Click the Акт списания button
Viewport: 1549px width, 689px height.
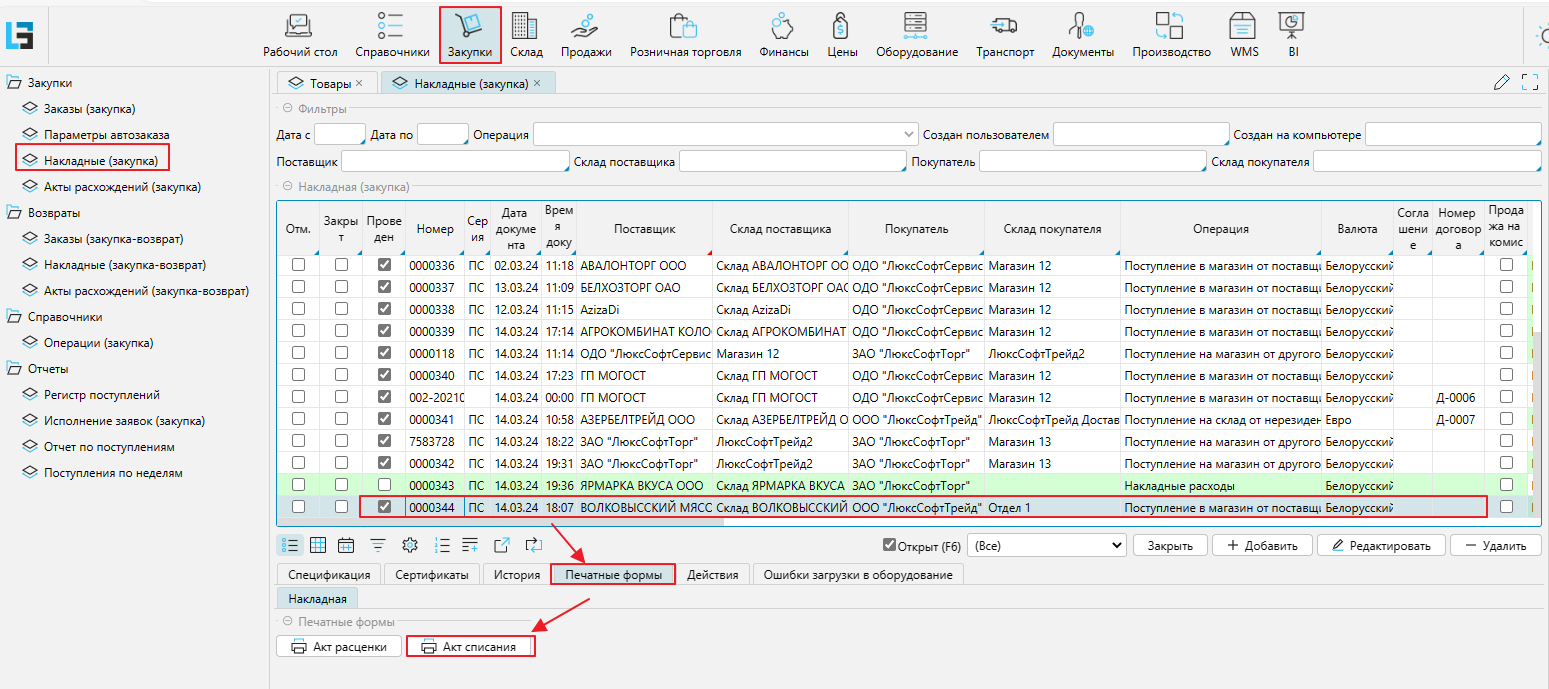[x=470, y=647]
